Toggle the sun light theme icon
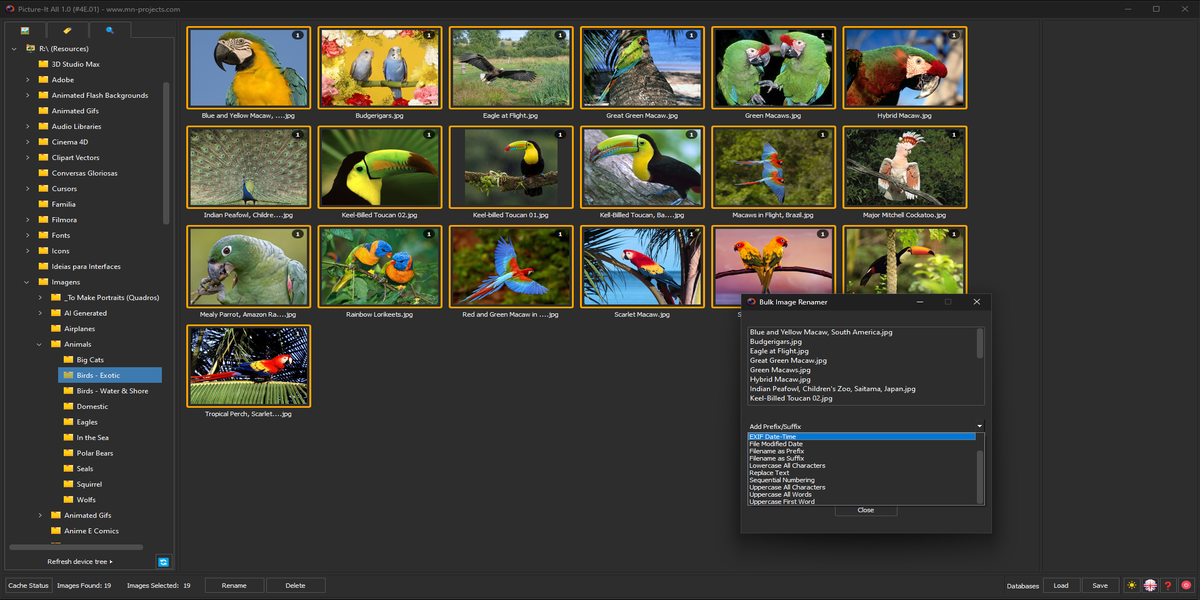The height and width of the screenshot is (600, 1200). coord(1131,585)
